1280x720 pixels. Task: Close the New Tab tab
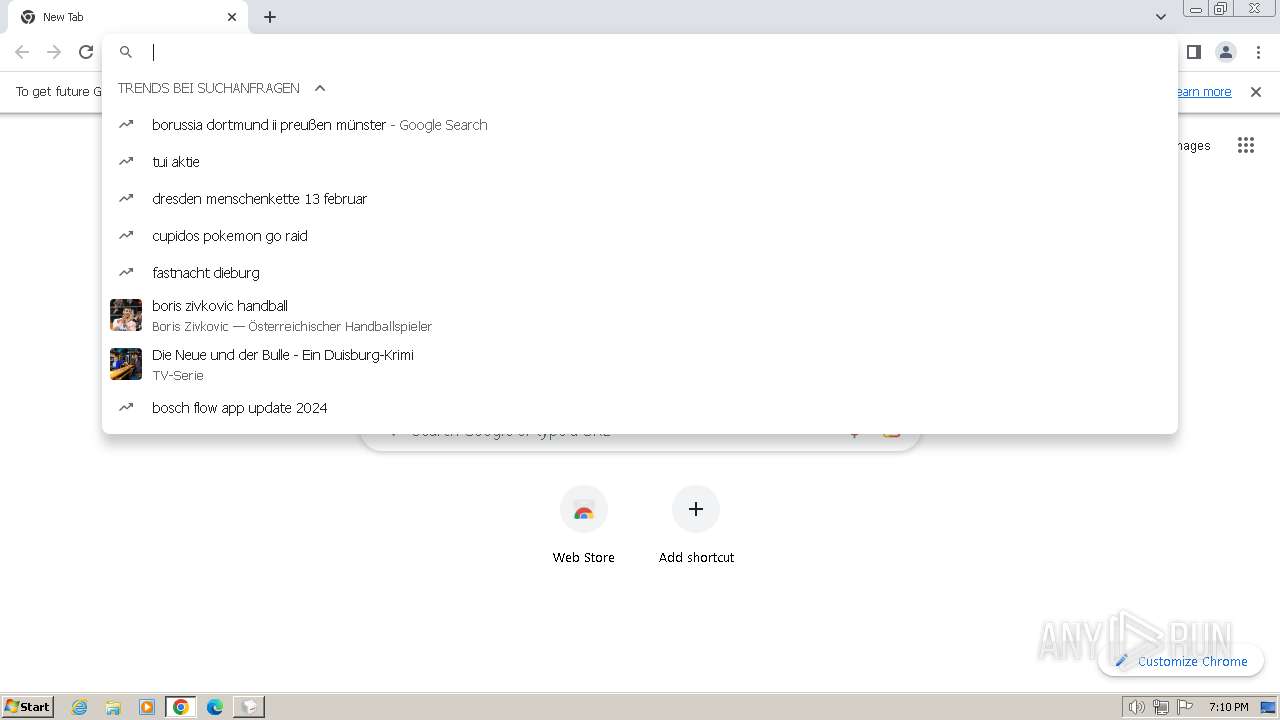click(x=232, y=17)
